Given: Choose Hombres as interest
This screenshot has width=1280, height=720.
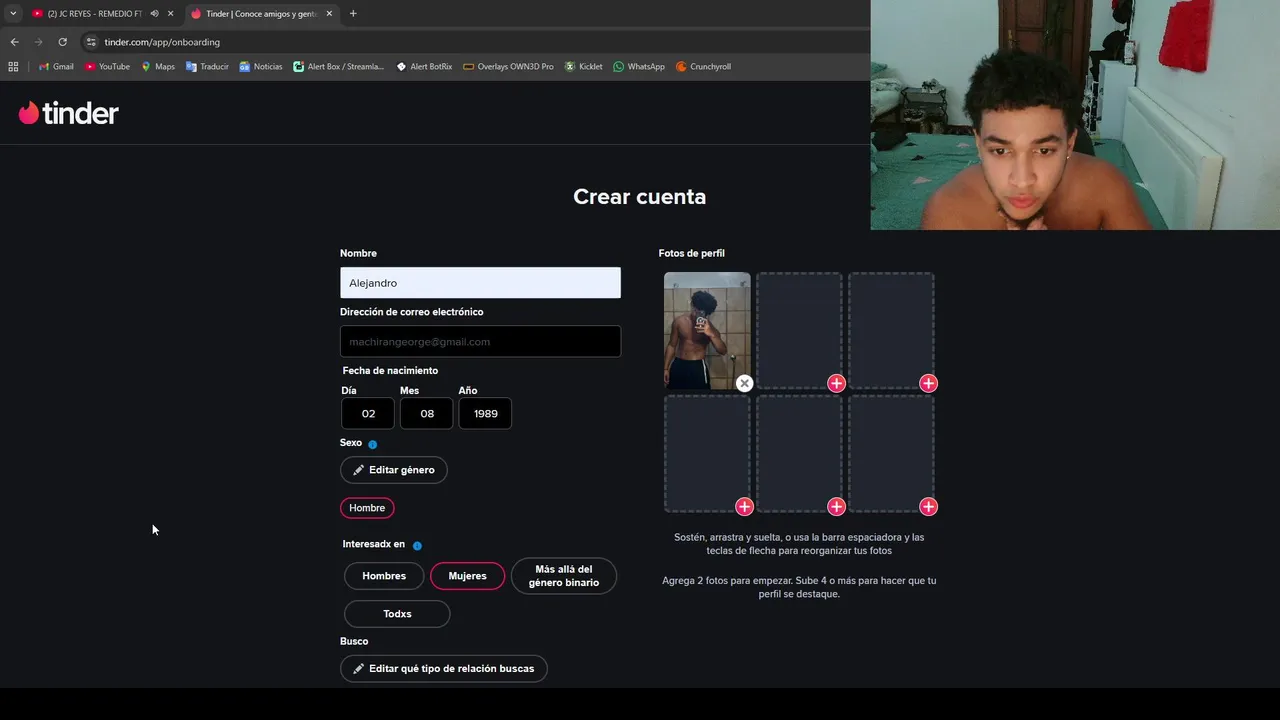Looking at the screenshot, I should pos(384,576).
